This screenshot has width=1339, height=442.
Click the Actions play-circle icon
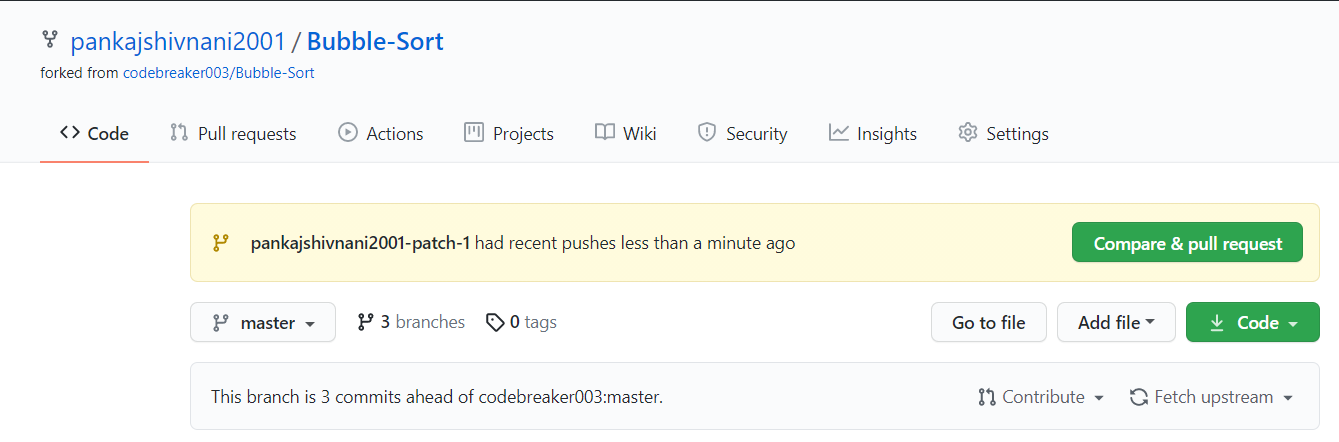click(348, 132)
